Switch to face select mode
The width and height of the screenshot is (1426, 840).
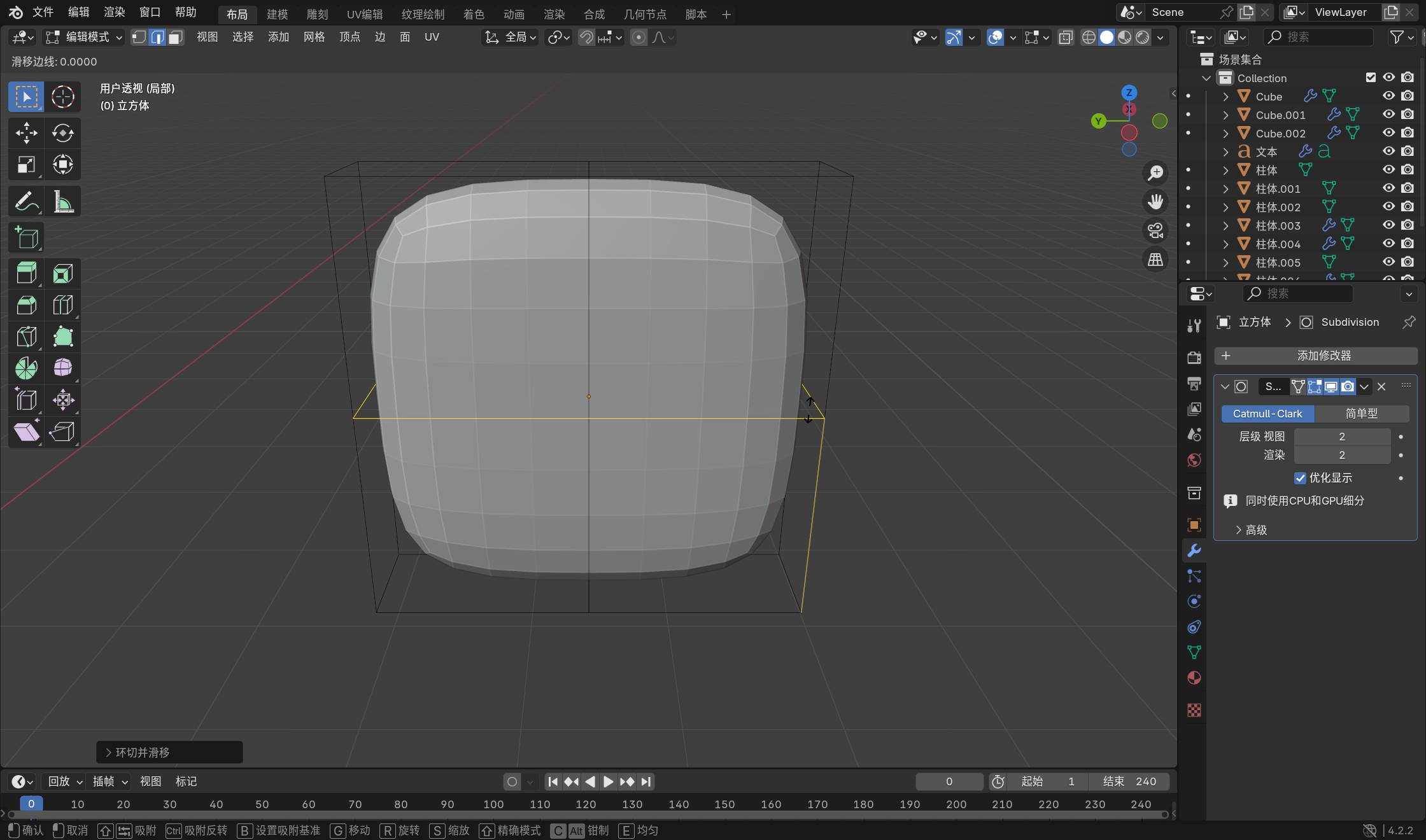pos(175,38)
